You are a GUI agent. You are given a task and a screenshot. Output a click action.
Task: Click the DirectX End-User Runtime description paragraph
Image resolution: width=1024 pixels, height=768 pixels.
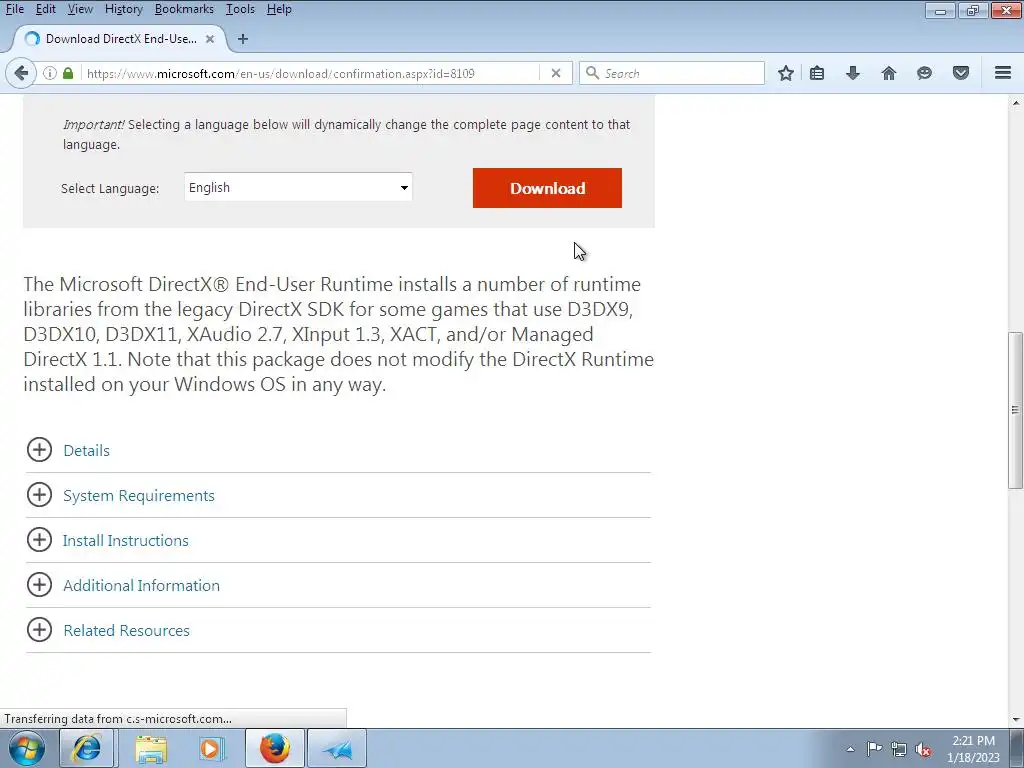tap(338, 334)
